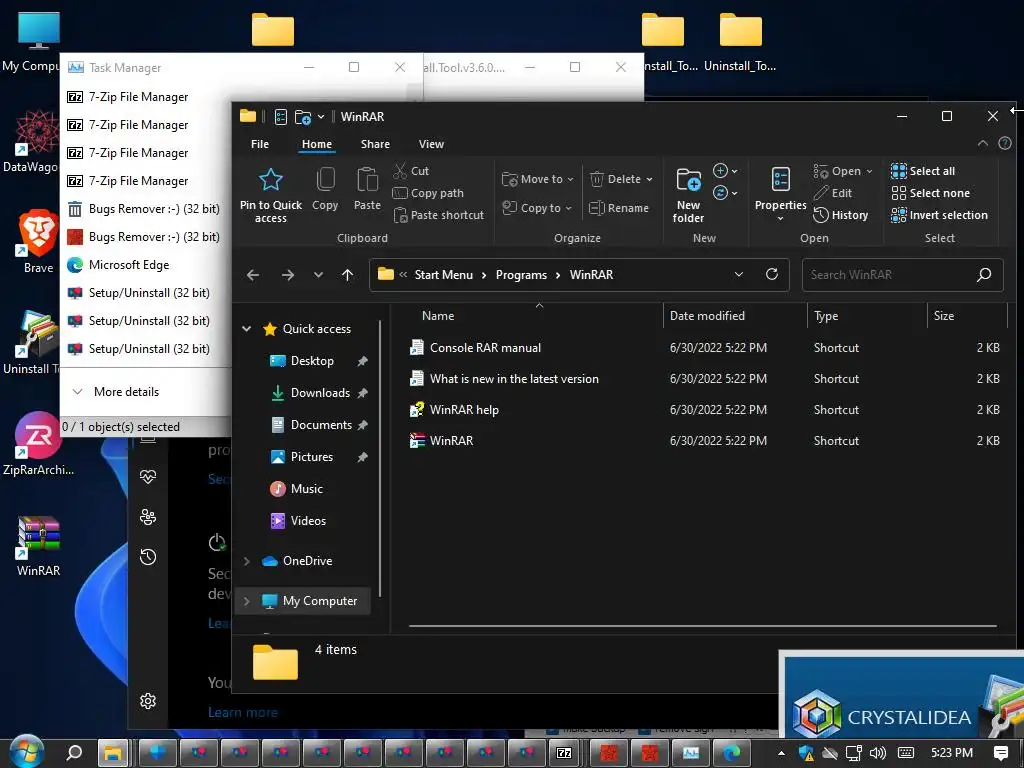Switch to the Home ribbon tab

pos(317,144)
